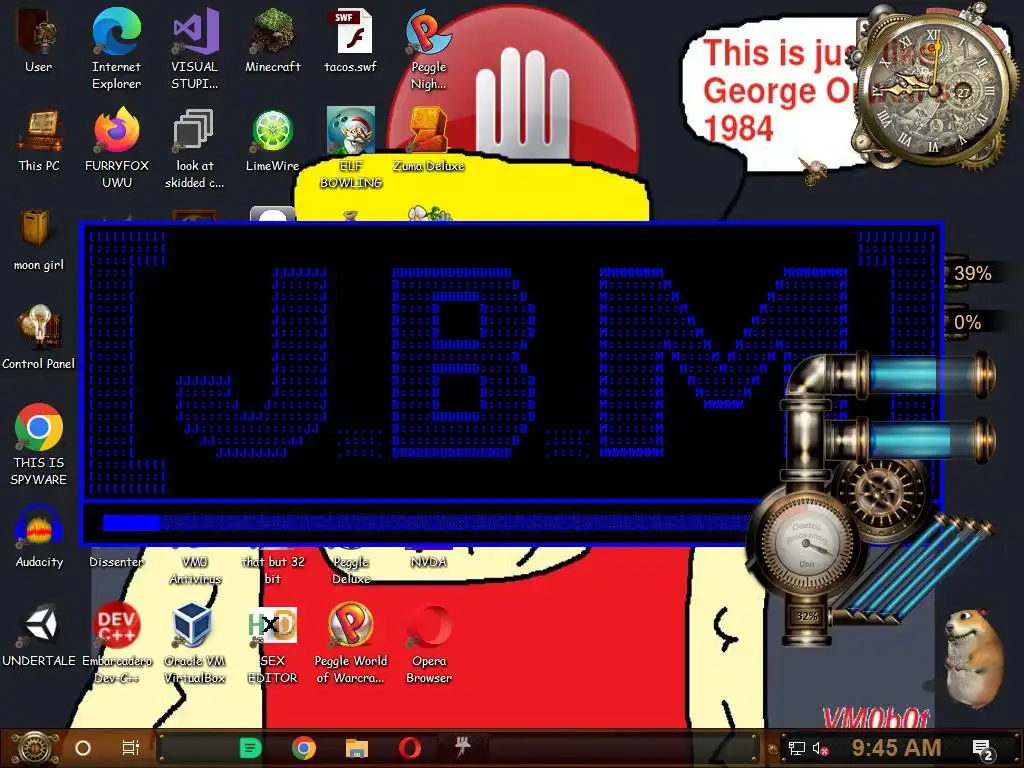Select the that but 32 bit label
Image resolution: width=1024 pixels, height=768 pixels.
pos(273,570)
